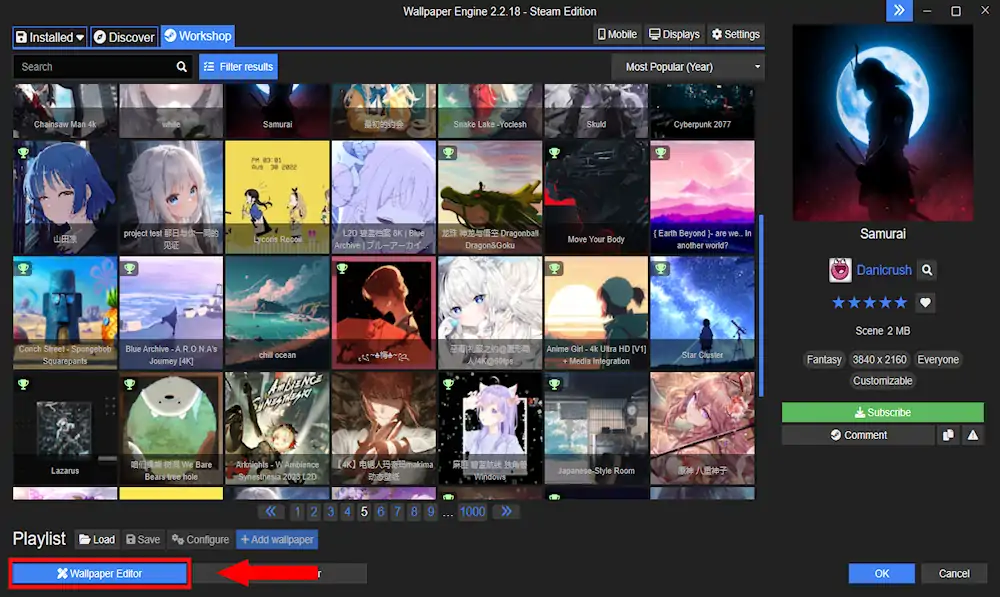1000x597 pixels.
Task: Select Star Cluster wallpaper thumbnail
Action: [x=702, y=313]
